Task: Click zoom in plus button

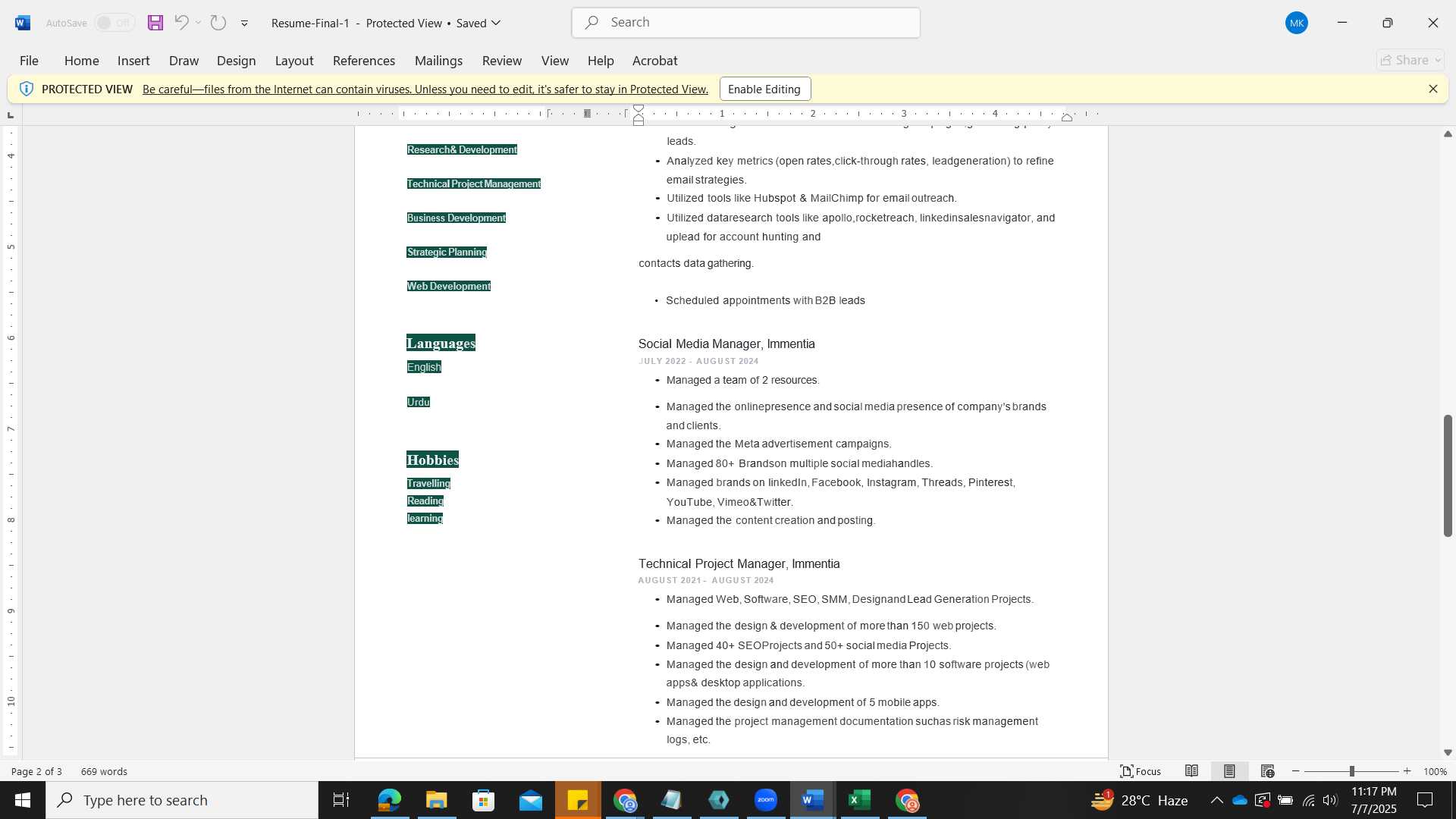Action: [1407, 771]
